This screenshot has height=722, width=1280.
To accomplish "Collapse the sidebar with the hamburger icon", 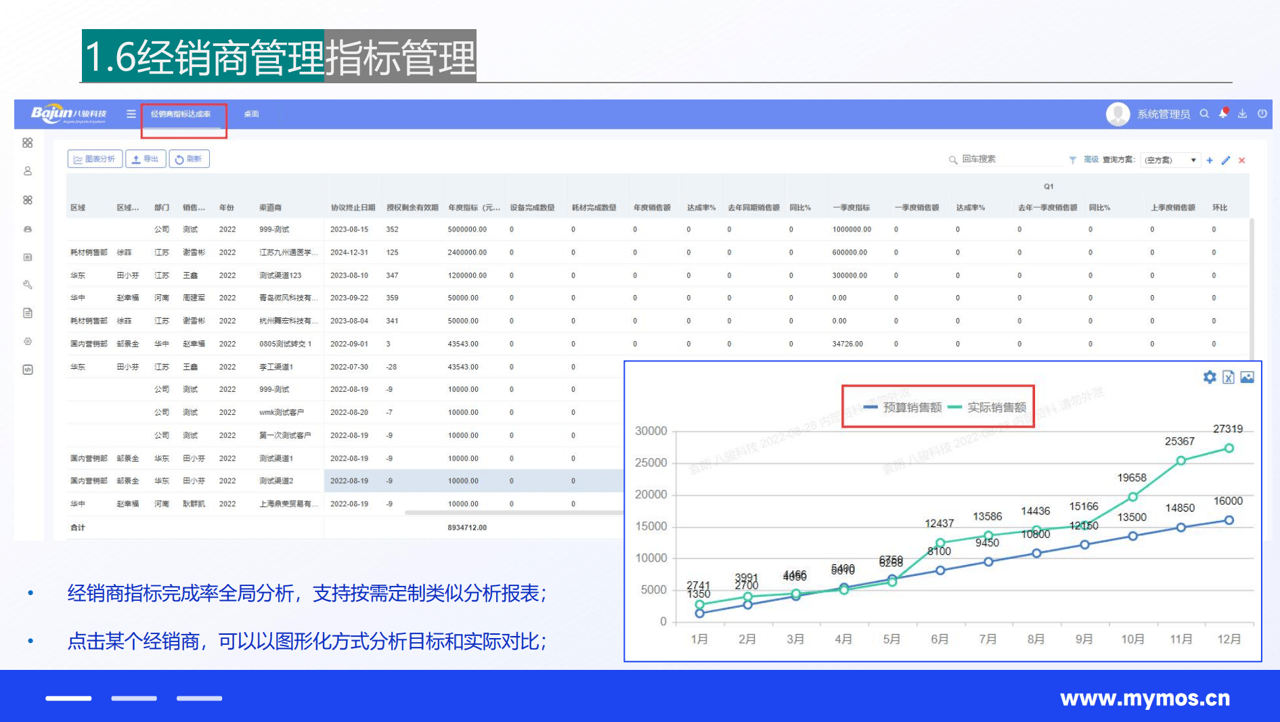I will tap(130, 114).
